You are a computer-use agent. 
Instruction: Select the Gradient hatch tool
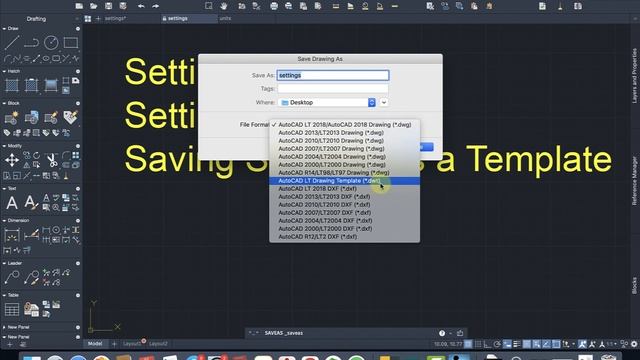[x=51, y=85]
